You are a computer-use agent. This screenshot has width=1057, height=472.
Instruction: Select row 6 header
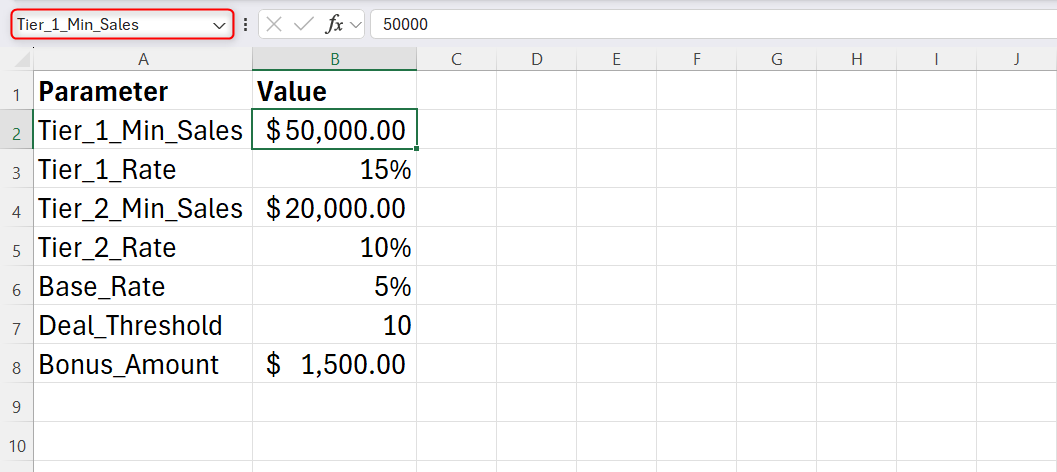click(x=17, y=287)
